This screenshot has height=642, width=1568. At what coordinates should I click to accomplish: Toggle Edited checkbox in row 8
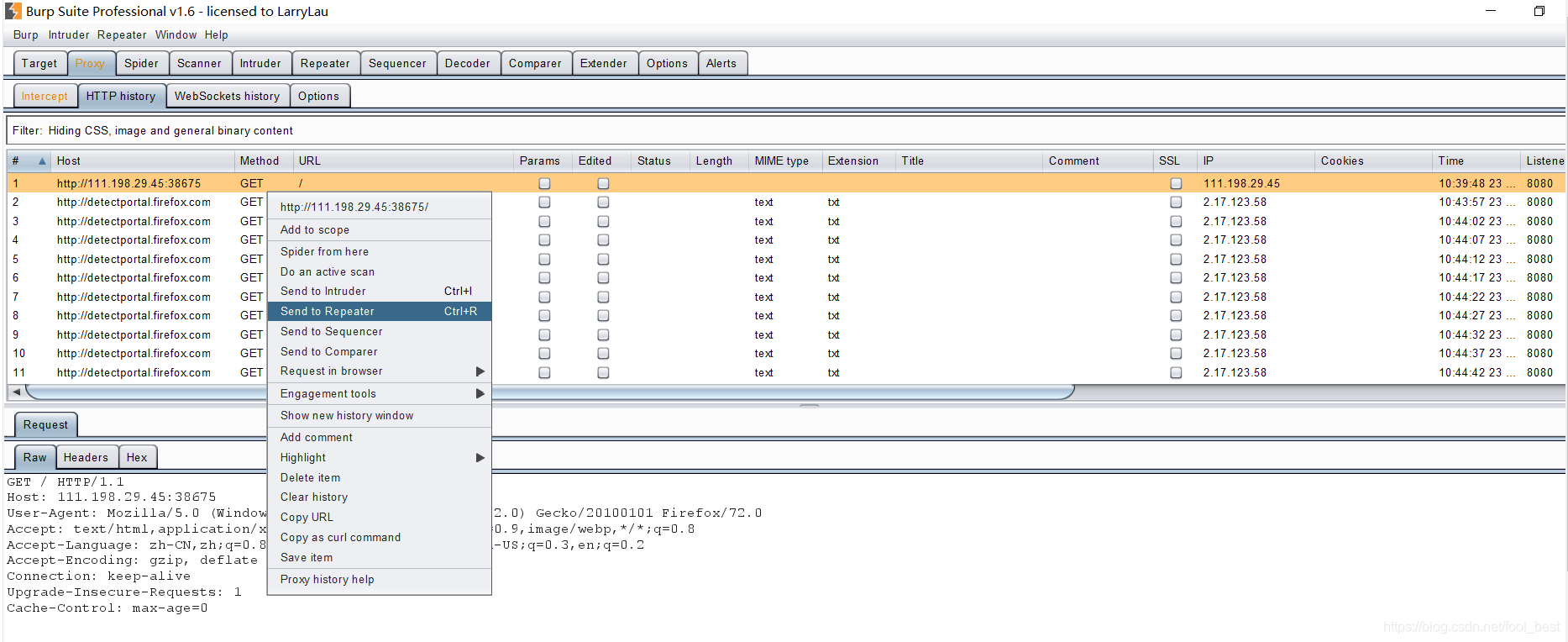(x=603, y=316)
